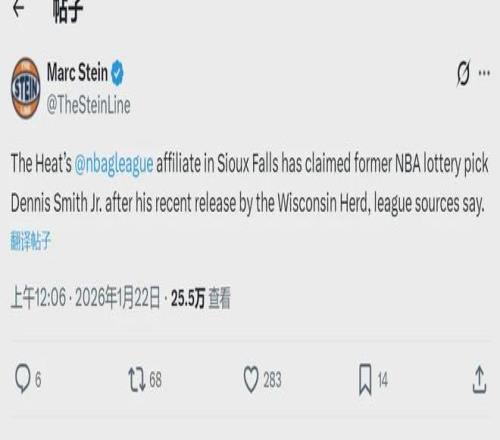Click the Marc Stein display name
The image size is (500, 440).
pos(77,72)
